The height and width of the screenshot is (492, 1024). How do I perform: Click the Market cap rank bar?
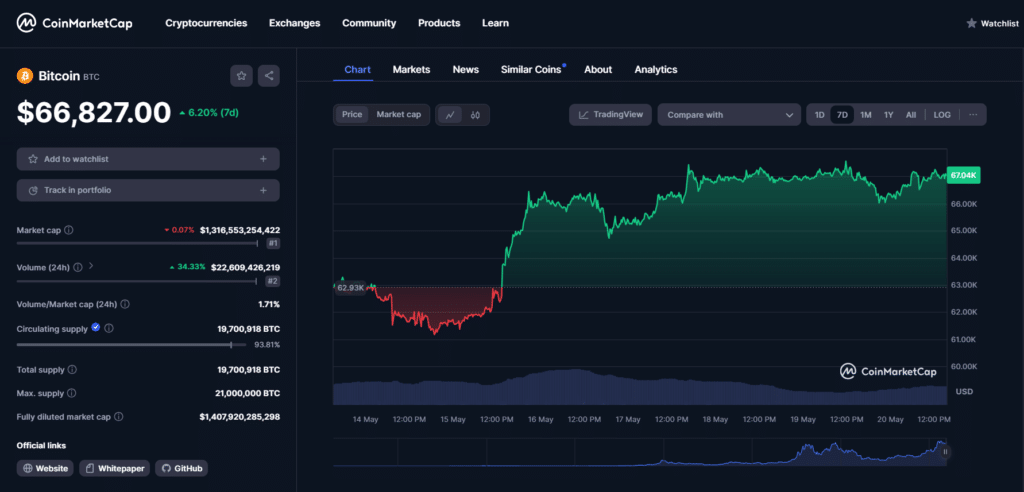point(138,243)
